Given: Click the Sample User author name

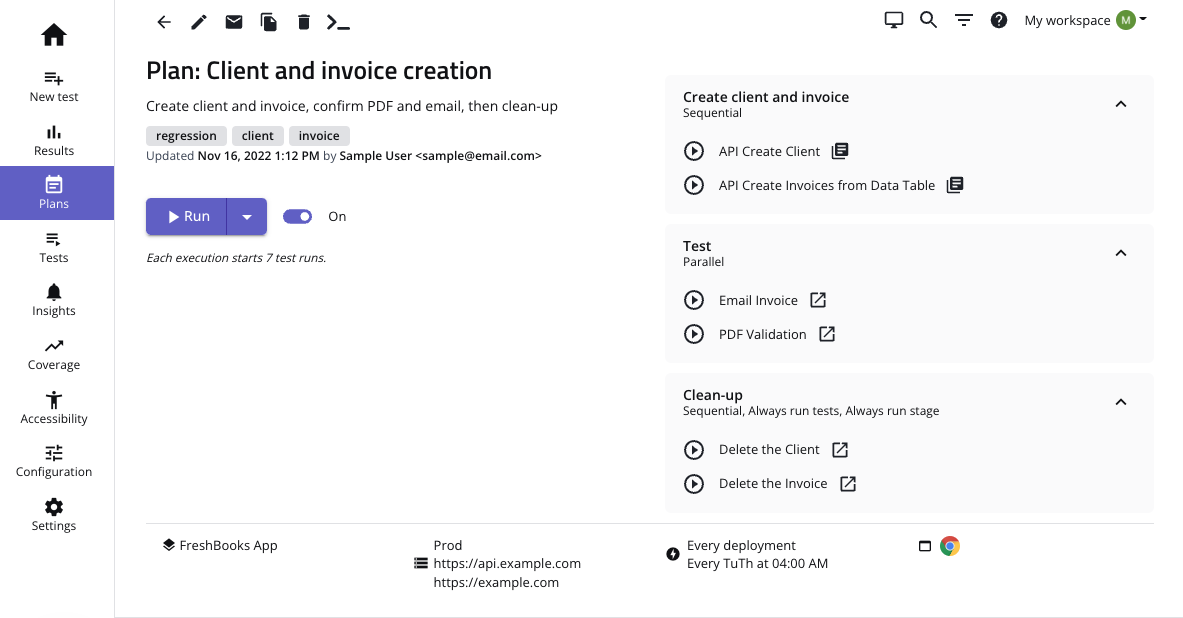Looking at the screenshot, I should click(x=376, y=155).
